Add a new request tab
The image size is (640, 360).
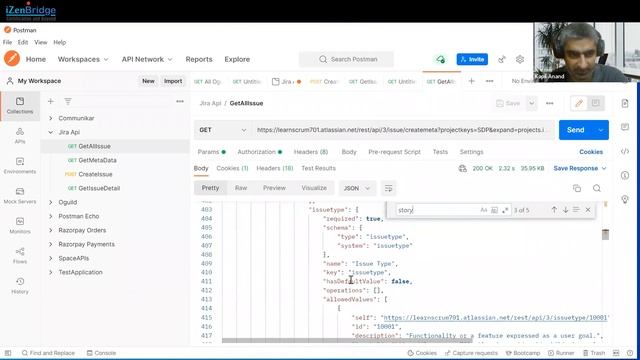click(471, 81)
